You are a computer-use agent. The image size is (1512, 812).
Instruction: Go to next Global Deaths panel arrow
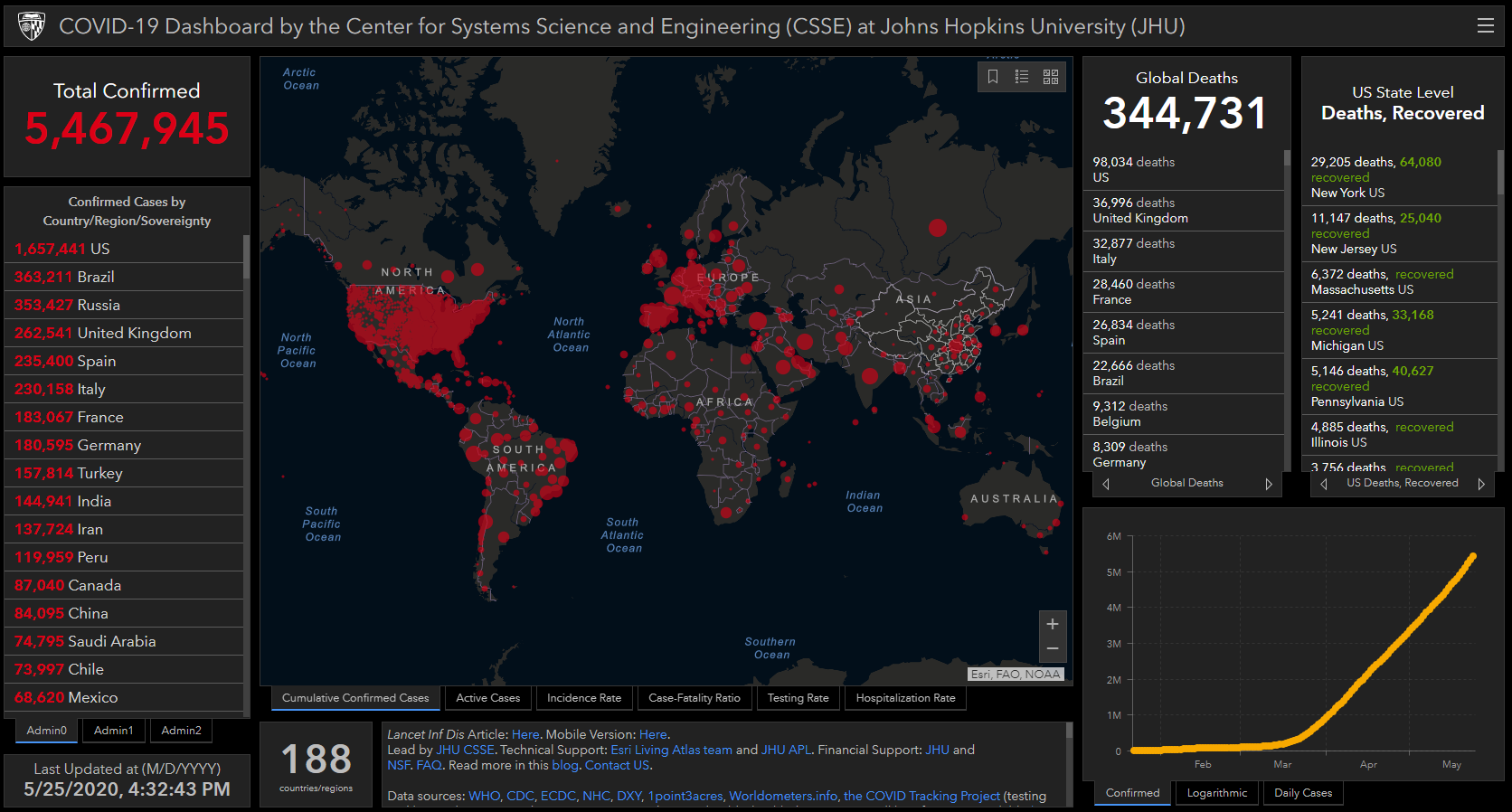[1269, 484]
